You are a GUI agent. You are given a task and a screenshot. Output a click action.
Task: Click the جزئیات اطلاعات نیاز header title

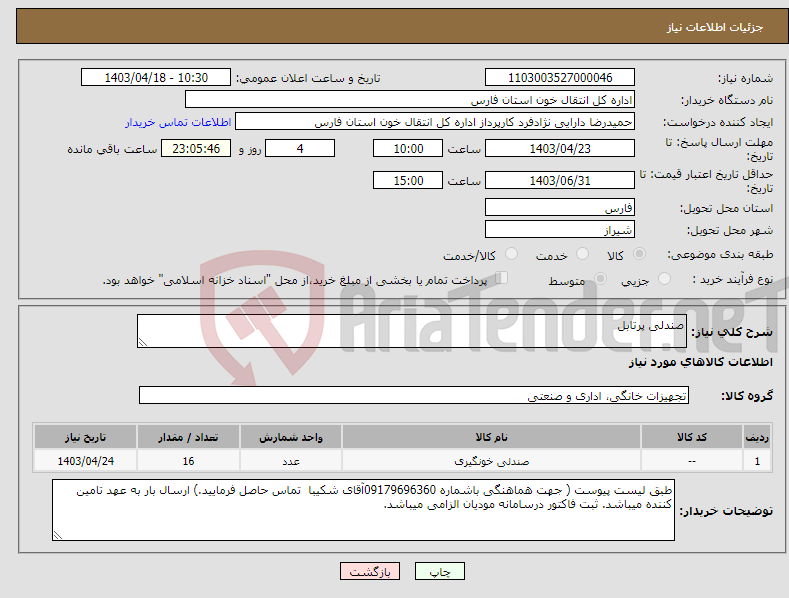point(715,27)
